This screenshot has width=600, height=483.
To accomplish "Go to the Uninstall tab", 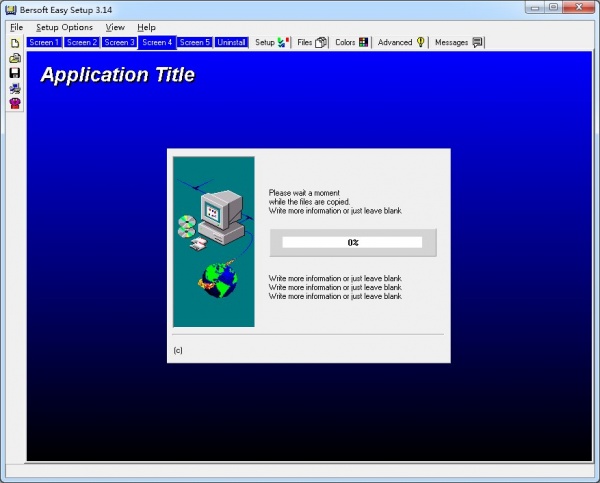I will (231, 42).
